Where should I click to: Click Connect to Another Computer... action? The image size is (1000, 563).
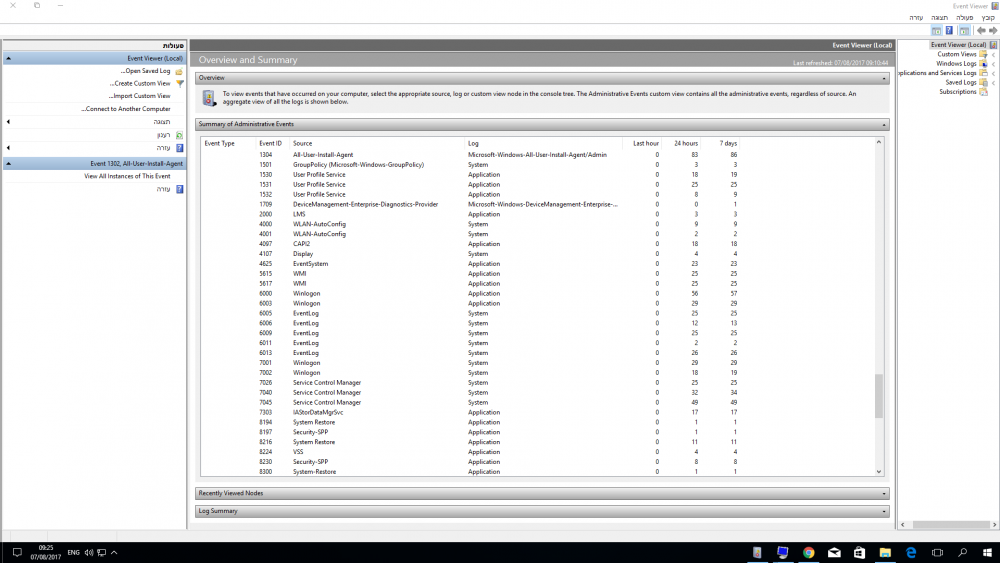(126, 109)
